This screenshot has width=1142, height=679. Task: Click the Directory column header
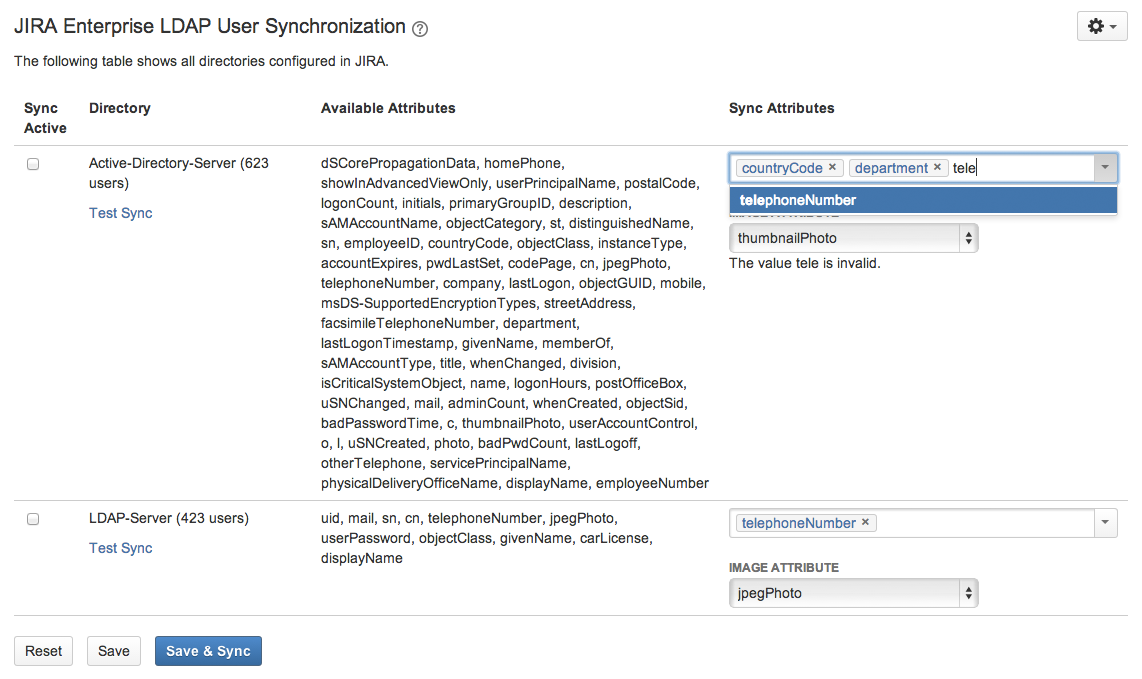coord(119,108)
